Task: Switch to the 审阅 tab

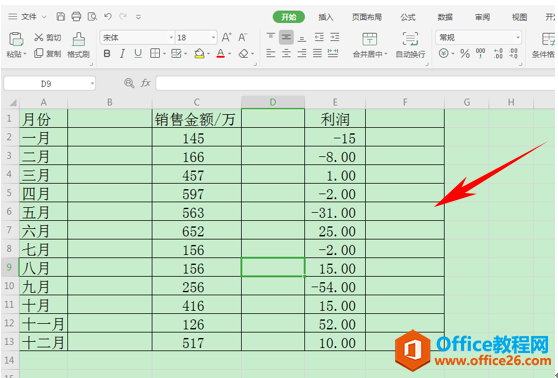Action: 482,17
